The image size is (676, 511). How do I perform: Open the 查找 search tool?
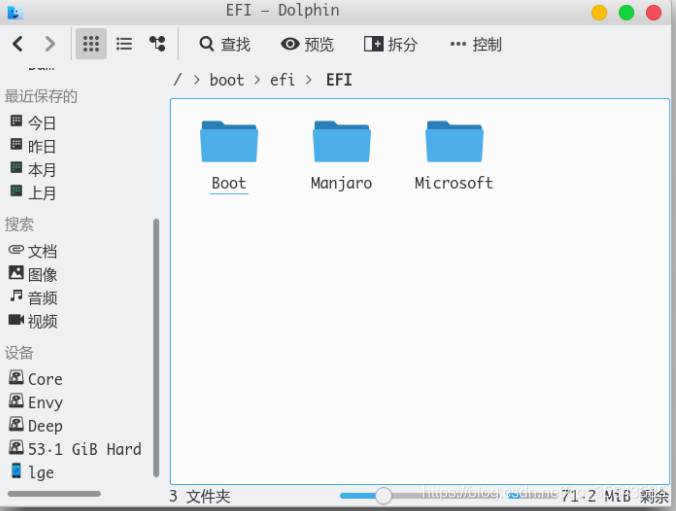225,44
